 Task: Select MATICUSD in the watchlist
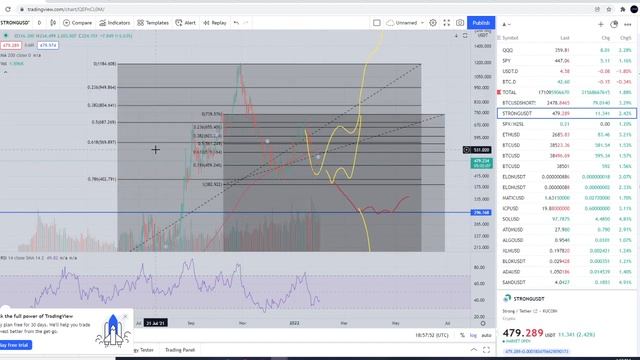coord(567,198)
